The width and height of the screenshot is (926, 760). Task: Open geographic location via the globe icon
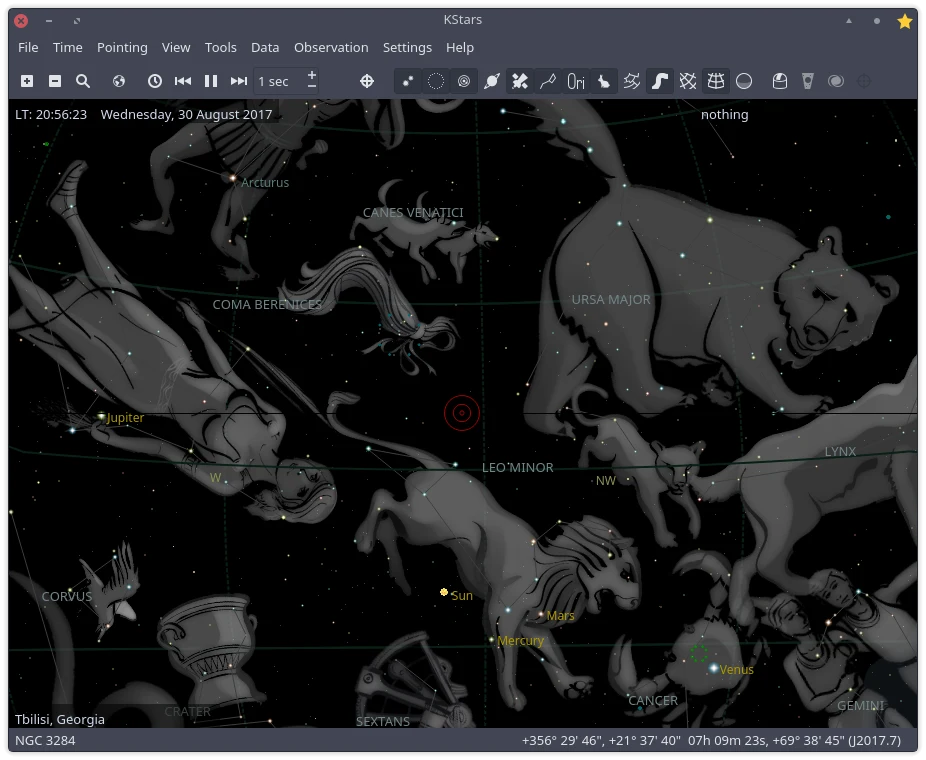pos(119,81)
